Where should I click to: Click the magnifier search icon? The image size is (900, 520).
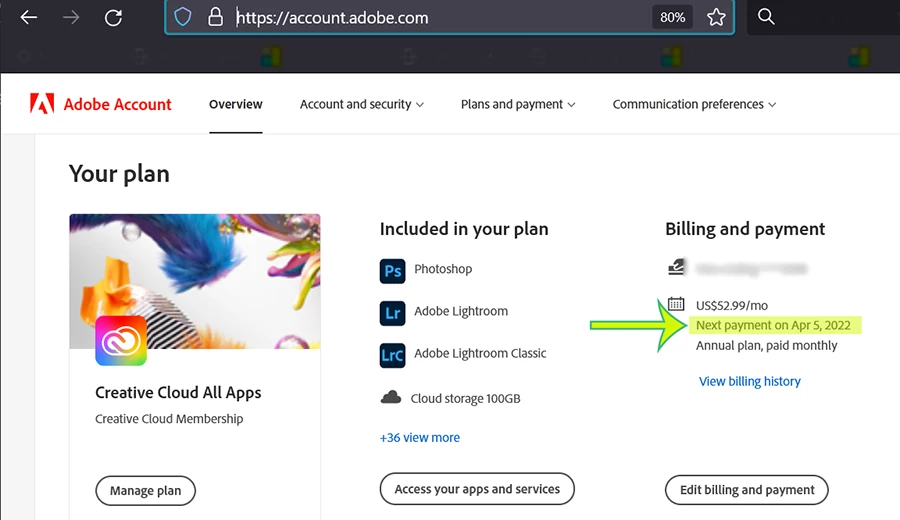[766, 17]
